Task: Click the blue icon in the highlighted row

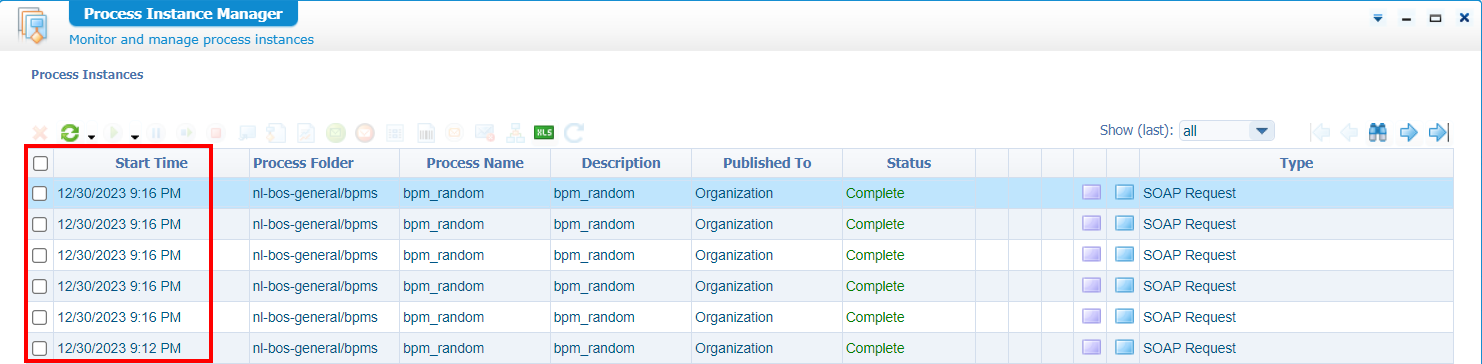Action: [x=1124, y=193]
